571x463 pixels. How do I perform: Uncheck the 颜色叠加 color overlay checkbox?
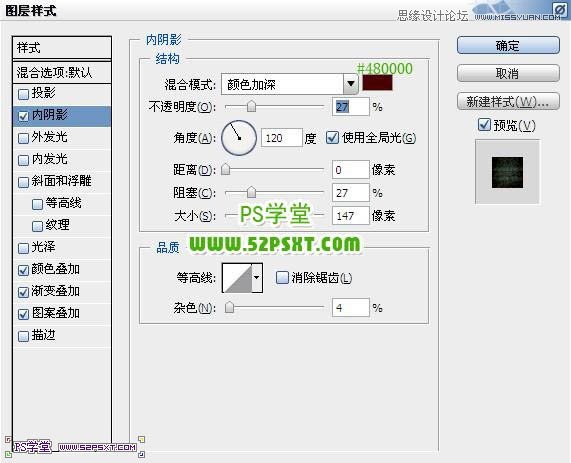[x=23, y=270]
